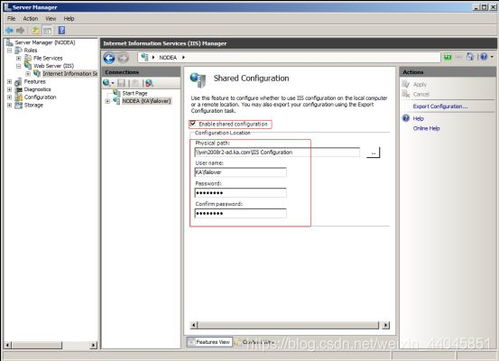Viewport: 499px width, 361px height.
Task: Click the Server Manager toolbar back arrow
Action: click(9, 30)
